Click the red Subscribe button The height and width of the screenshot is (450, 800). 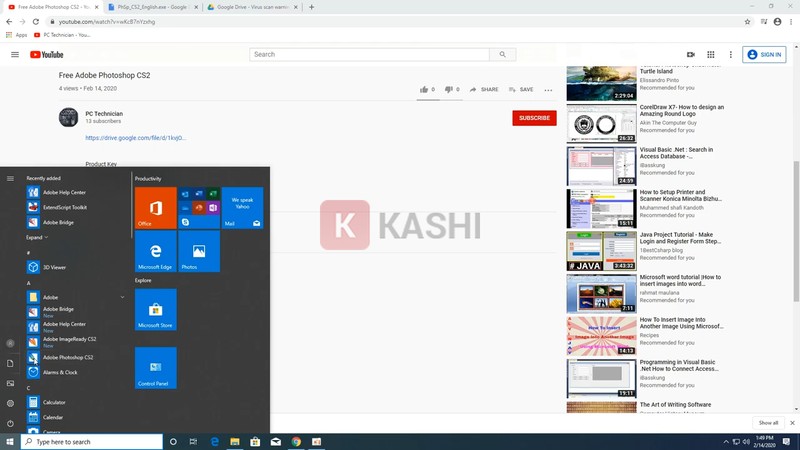pos(534,118)
